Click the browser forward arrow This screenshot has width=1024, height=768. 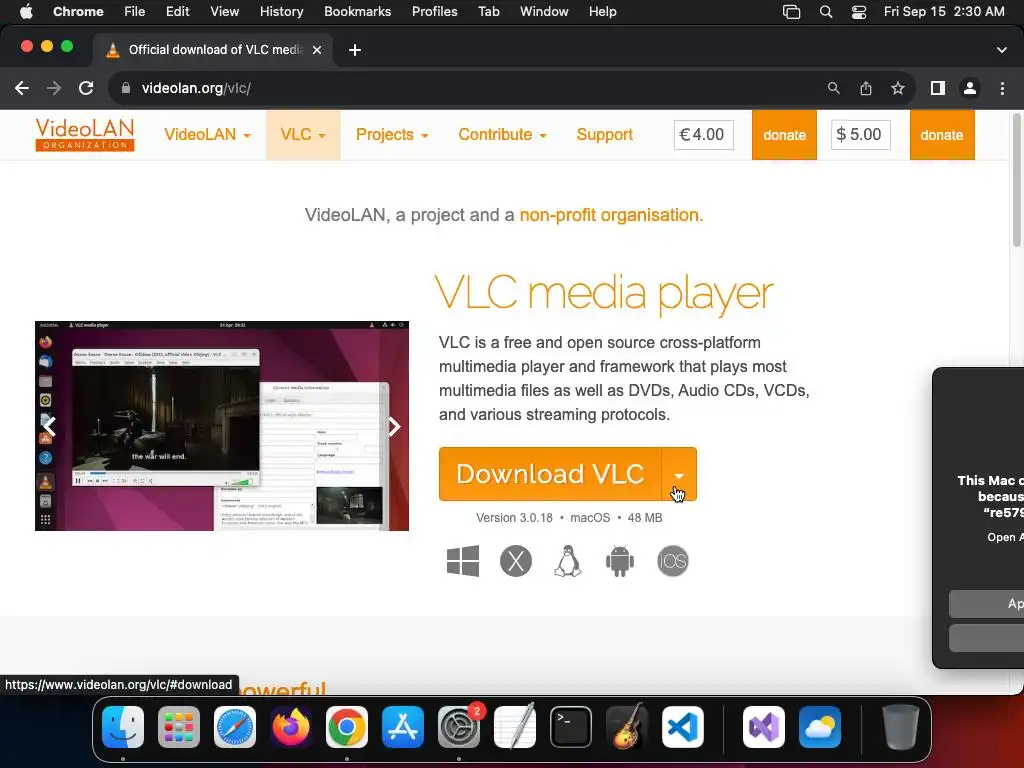54,88
